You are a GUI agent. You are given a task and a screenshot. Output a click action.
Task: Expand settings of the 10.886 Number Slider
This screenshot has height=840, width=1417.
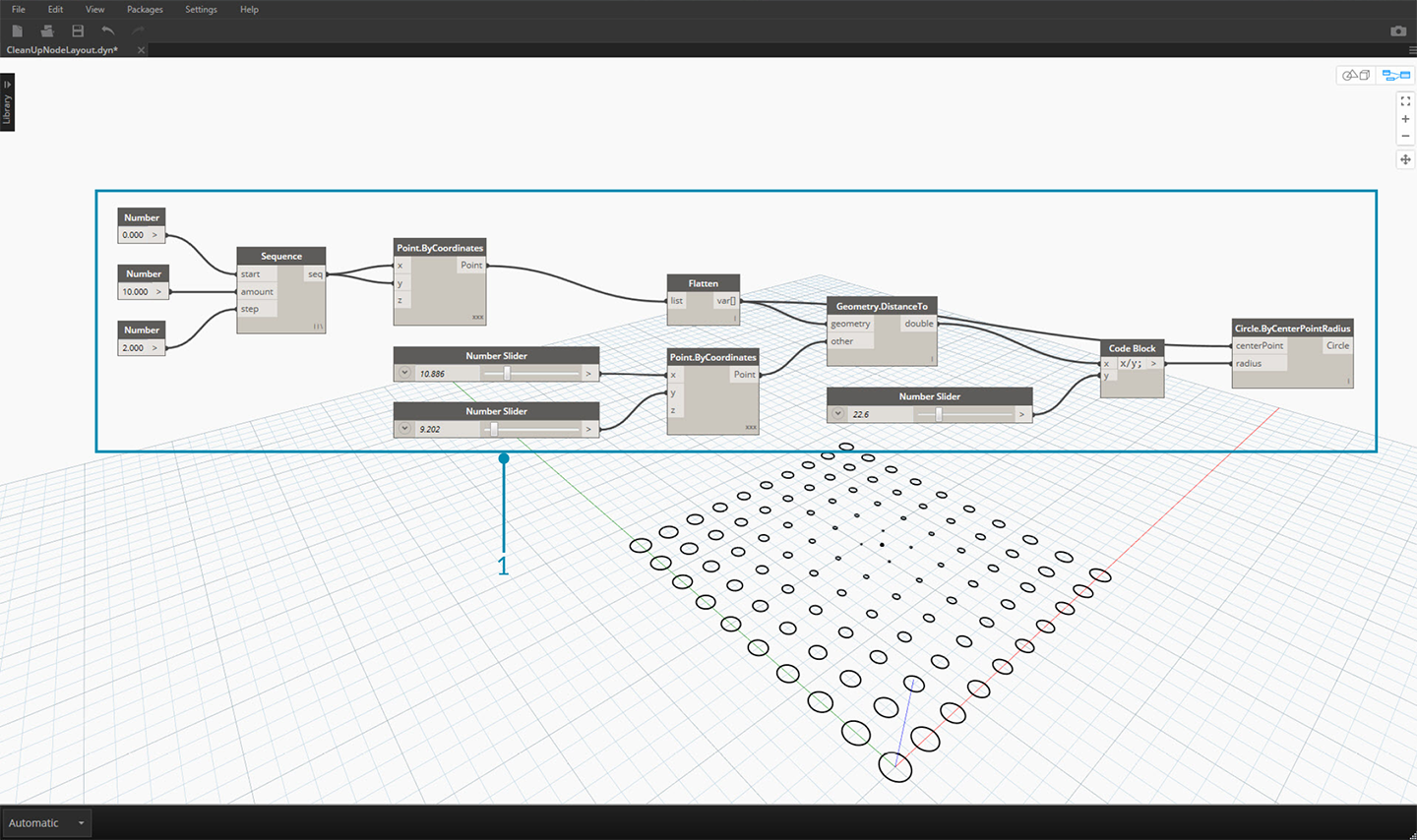(404, 374)
